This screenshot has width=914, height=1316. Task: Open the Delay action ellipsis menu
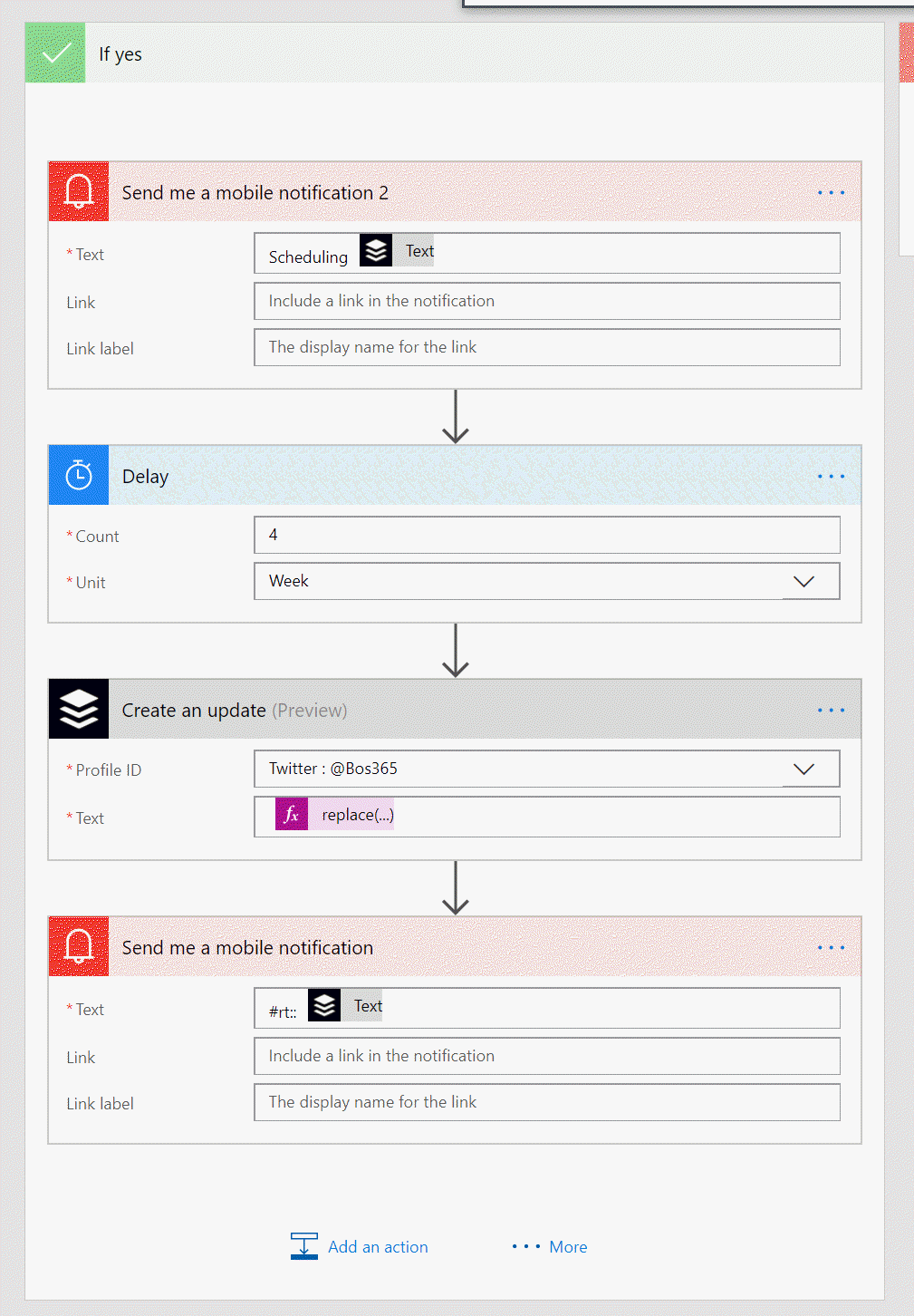[x=831, y=477]
